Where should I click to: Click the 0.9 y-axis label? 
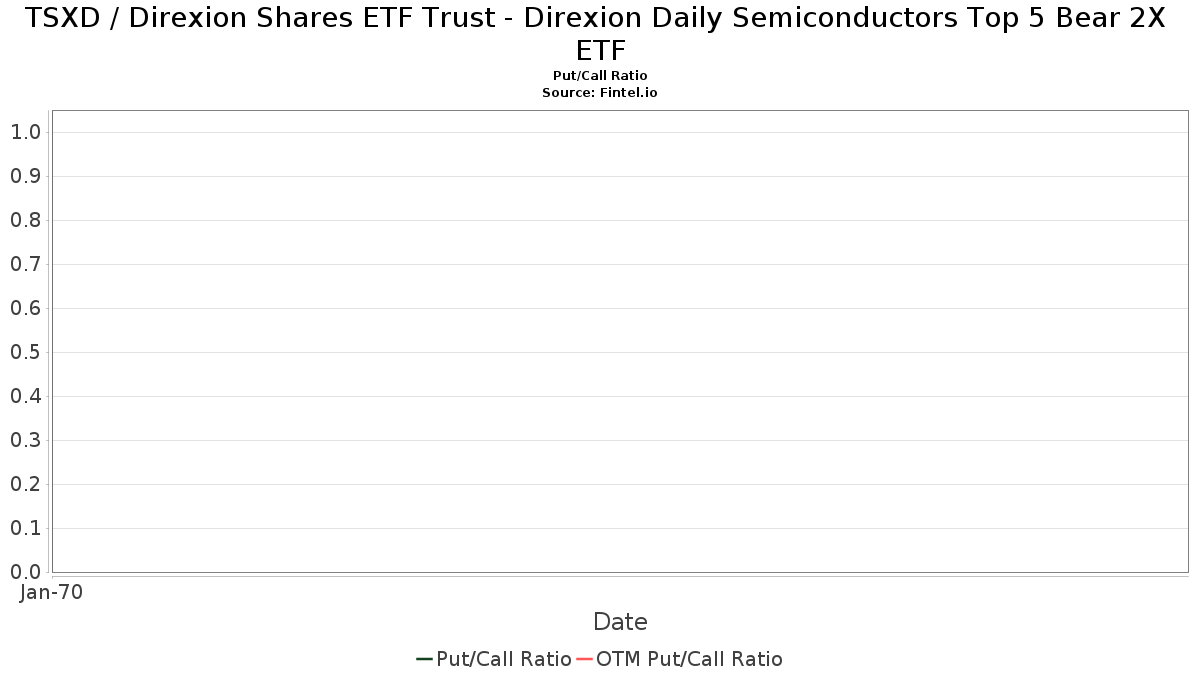tap(25, 176)
